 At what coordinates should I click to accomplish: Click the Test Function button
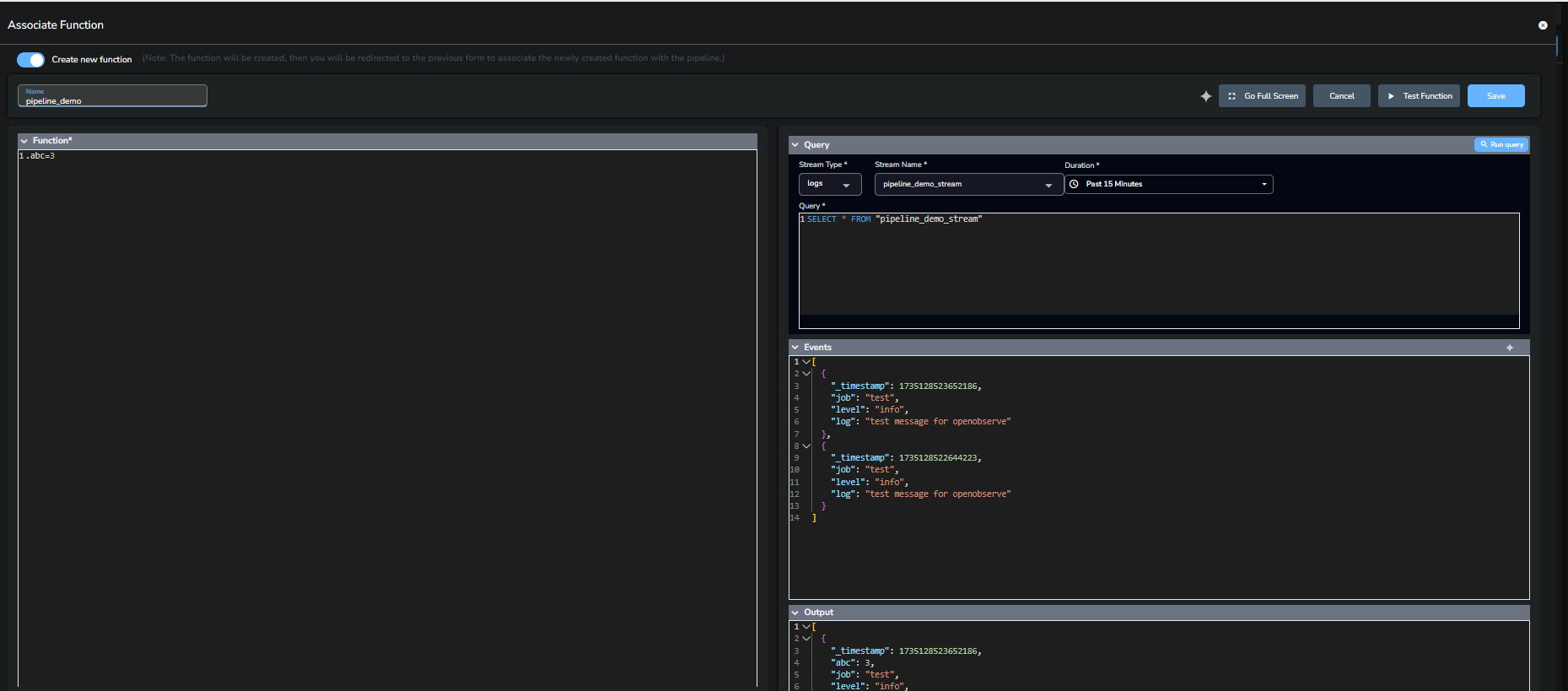1419,96
